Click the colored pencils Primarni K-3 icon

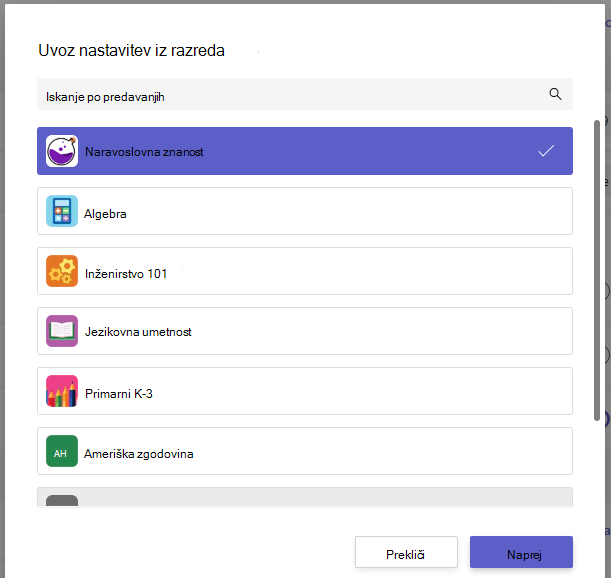[62, 391]
